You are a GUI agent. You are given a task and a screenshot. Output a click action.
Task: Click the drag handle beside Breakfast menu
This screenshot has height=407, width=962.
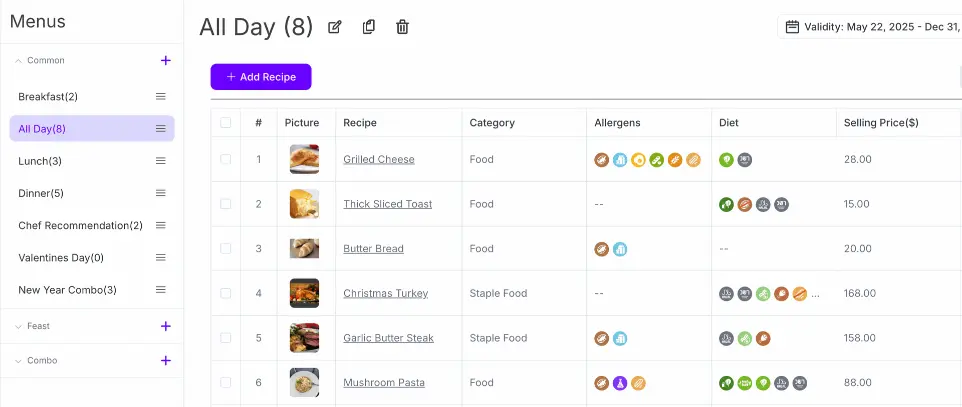(161, 97)
